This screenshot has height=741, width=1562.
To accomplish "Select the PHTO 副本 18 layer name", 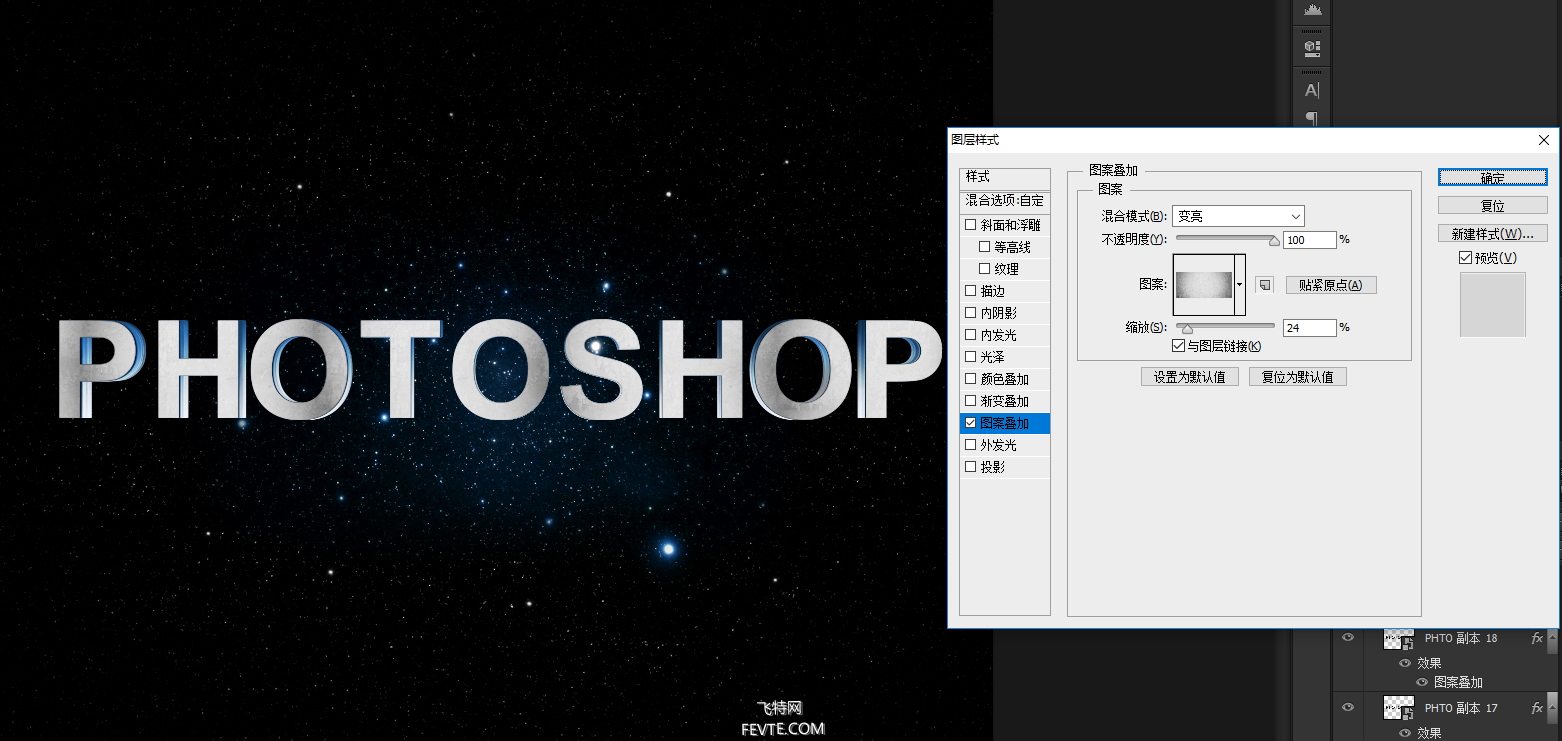I will pyautogui.click(x=1461, y=638).
